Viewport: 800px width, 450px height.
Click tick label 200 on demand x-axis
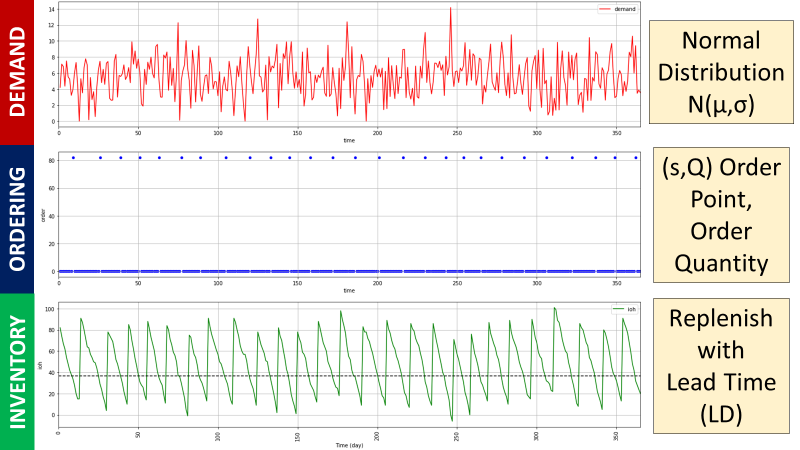tap(377, 132)
